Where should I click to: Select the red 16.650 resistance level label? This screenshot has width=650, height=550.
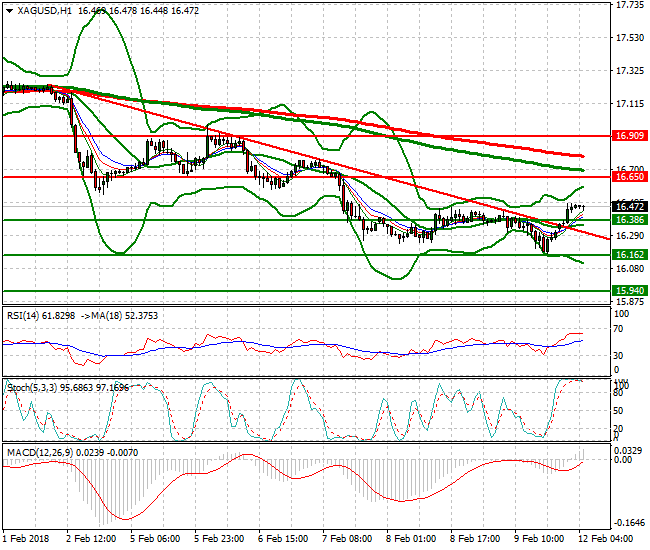(x=629, y=176)
